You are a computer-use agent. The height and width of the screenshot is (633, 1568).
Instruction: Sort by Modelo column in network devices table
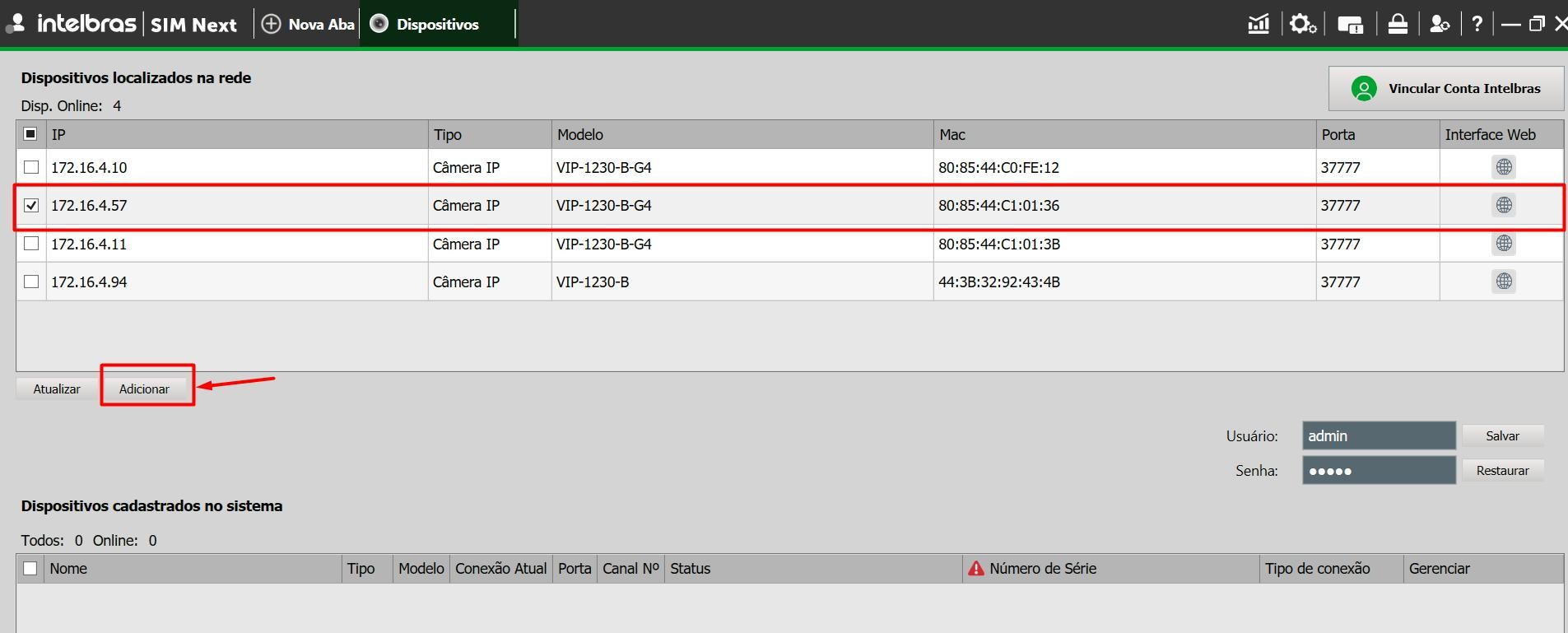pyautogui.click(x=742, y=134)
